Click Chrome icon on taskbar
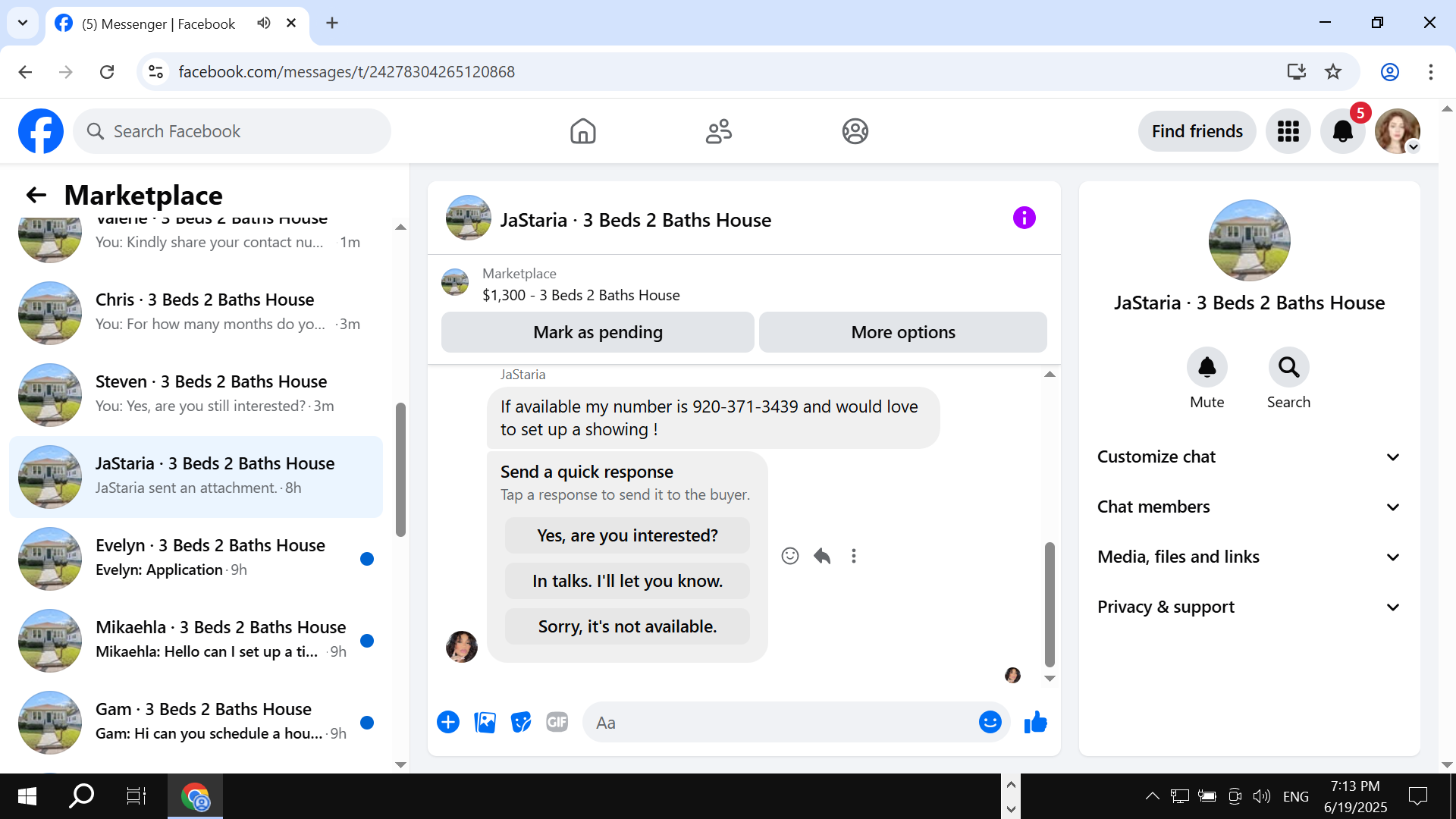The height and width of the screenshot is (819, 1456). click(196, 796)
